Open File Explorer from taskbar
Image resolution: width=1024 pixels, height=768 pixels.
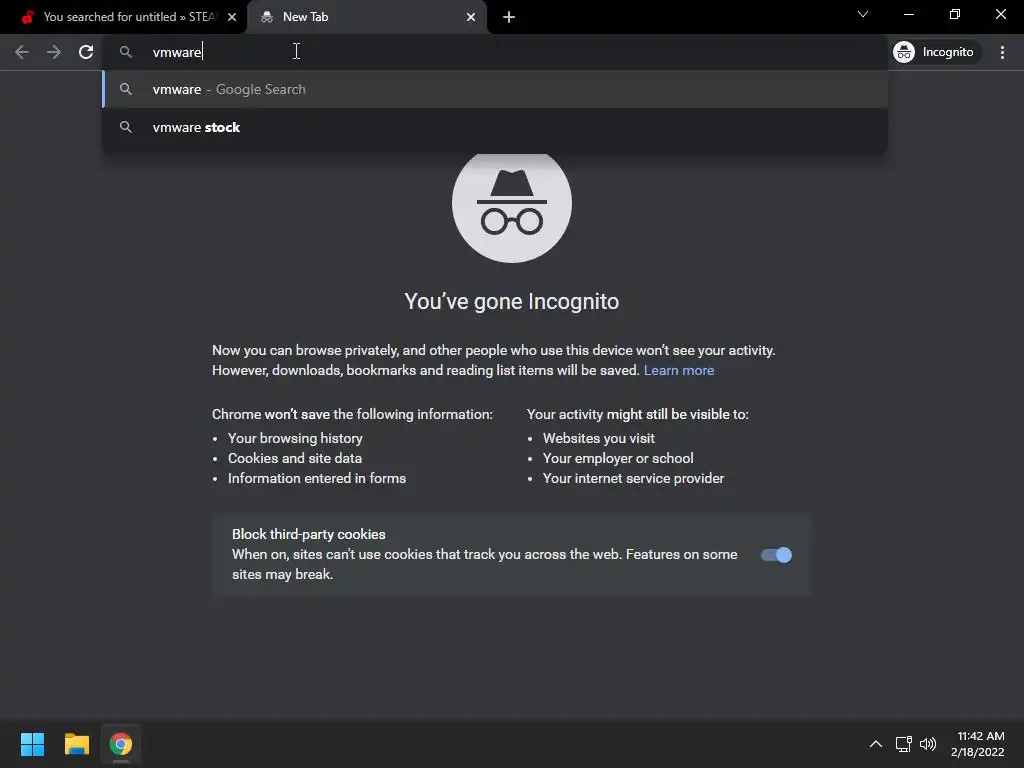coord(76,744)
